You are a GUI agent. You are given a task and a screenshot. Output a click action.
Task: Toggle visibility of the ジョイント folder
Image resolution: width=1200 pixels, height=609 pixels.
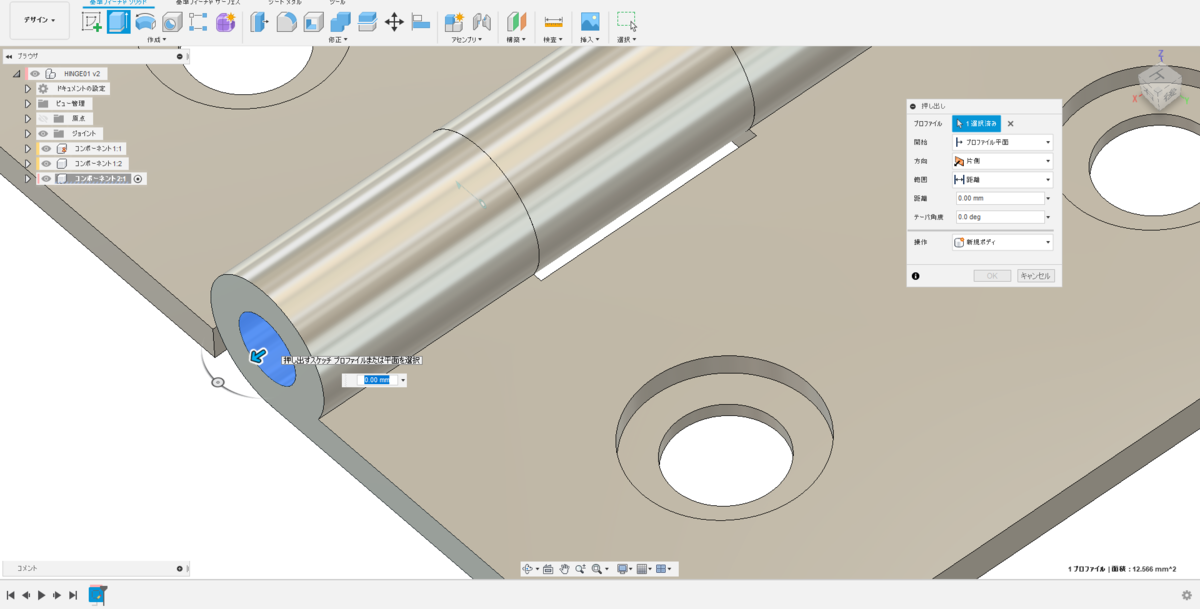tap(44, 133)
